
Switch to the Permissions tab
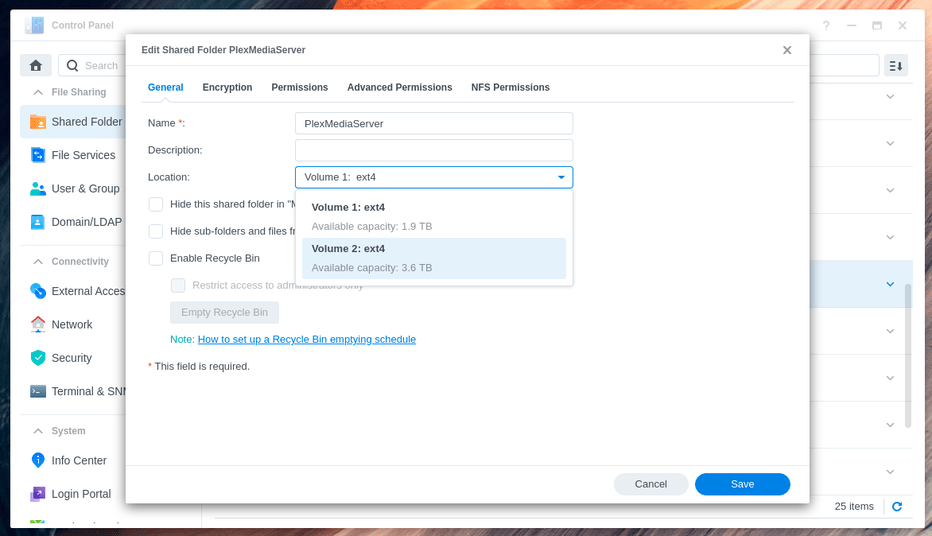tap(300, 87)
